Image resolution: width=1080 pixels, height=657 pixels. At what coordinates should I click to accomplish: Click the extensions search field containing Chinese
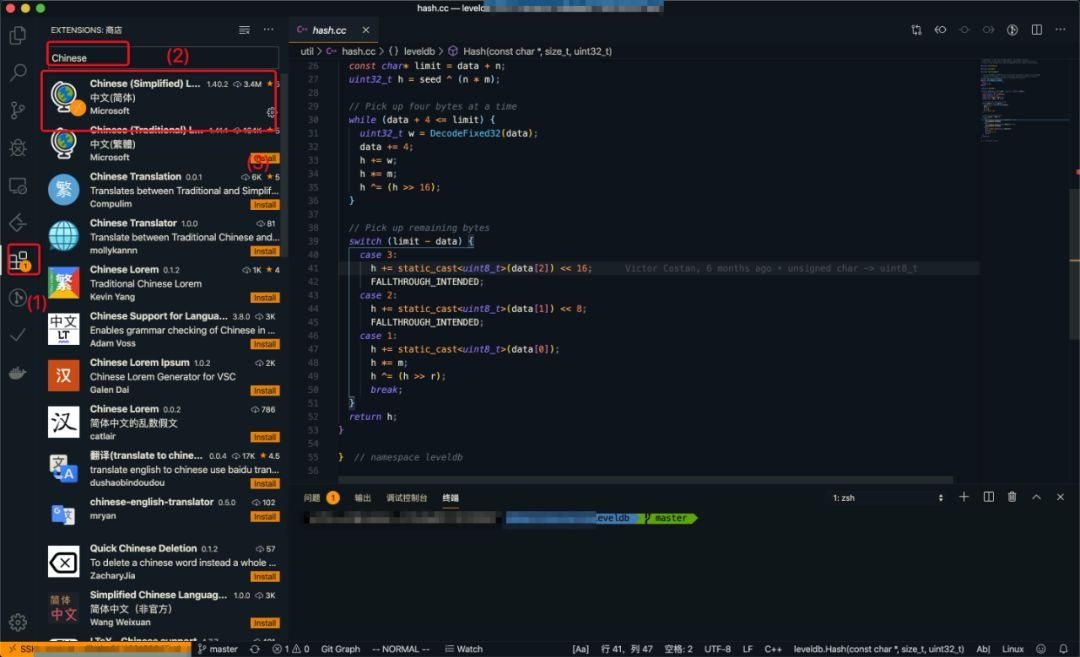(x=163, y=57)
